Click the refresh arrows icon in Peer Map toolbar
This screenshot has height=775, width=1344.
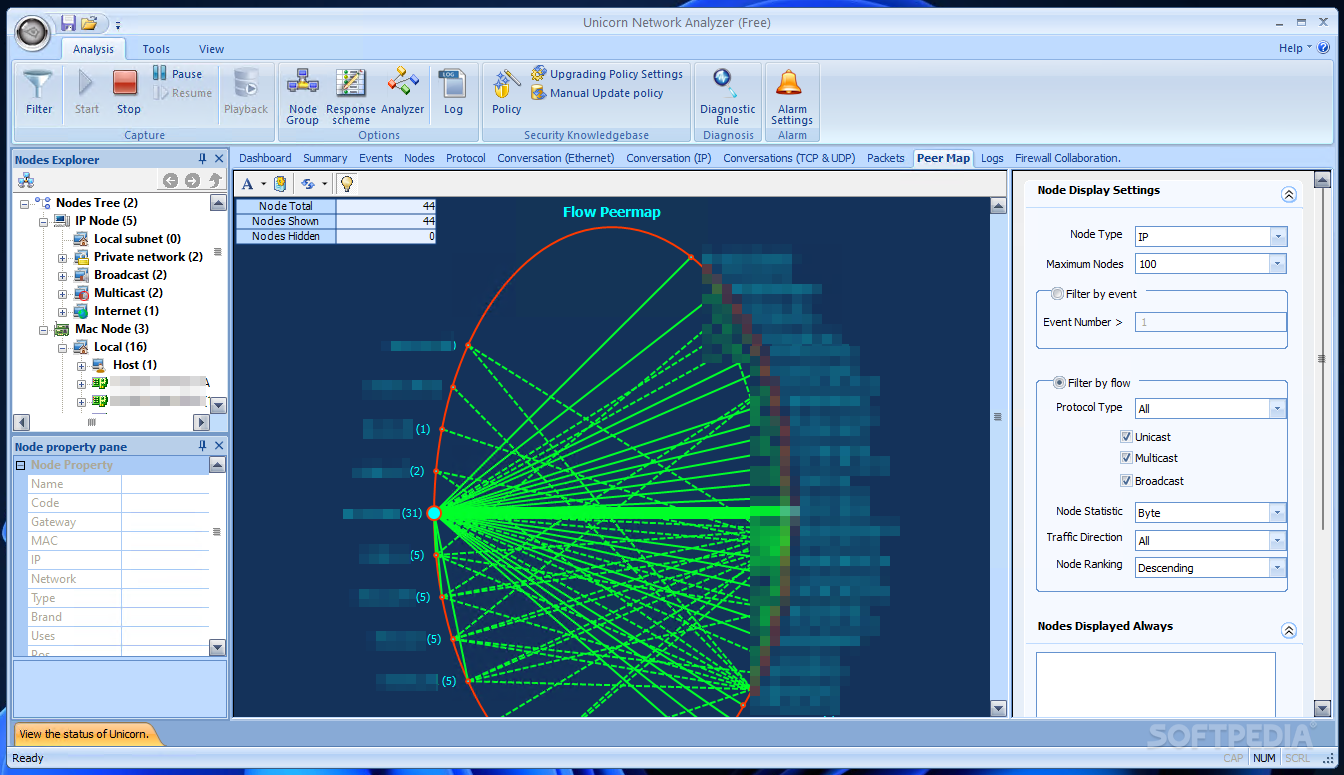[308, 184]
